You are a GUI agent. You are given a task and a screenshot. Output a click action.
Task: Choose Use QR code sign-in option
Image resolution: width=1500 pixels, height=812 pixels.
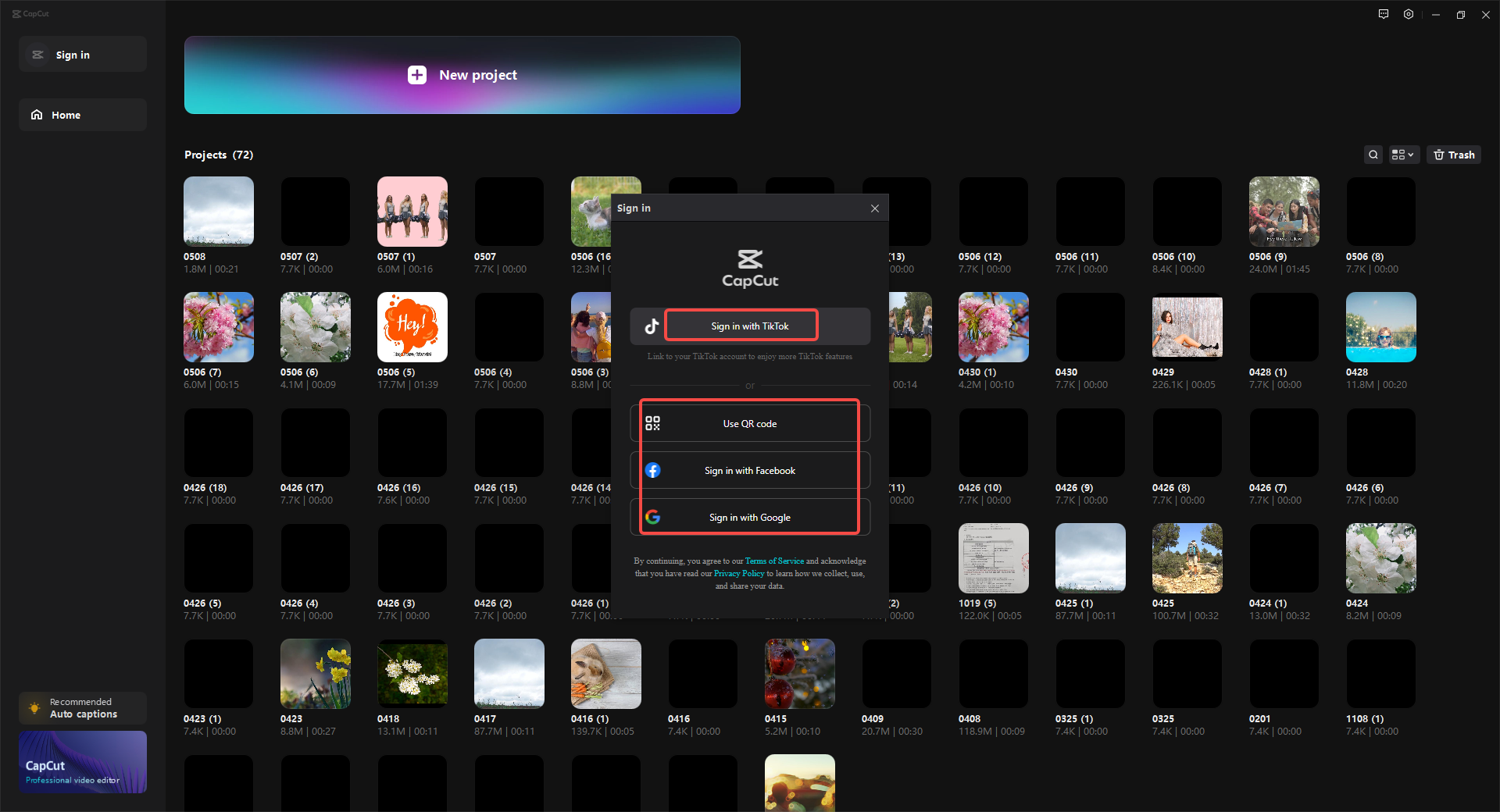pos(750,423)
